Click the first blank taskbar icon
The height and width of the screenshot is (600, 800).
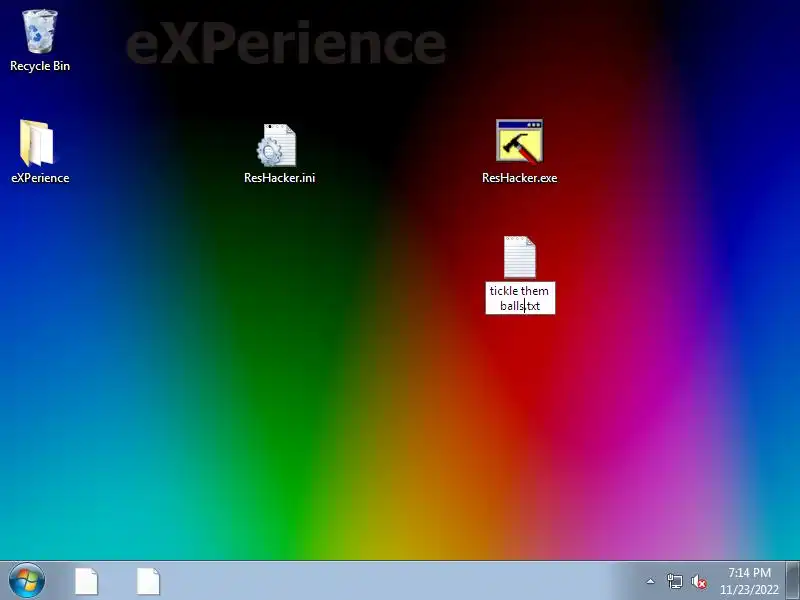pyautogui.click(x=86, y=581)
